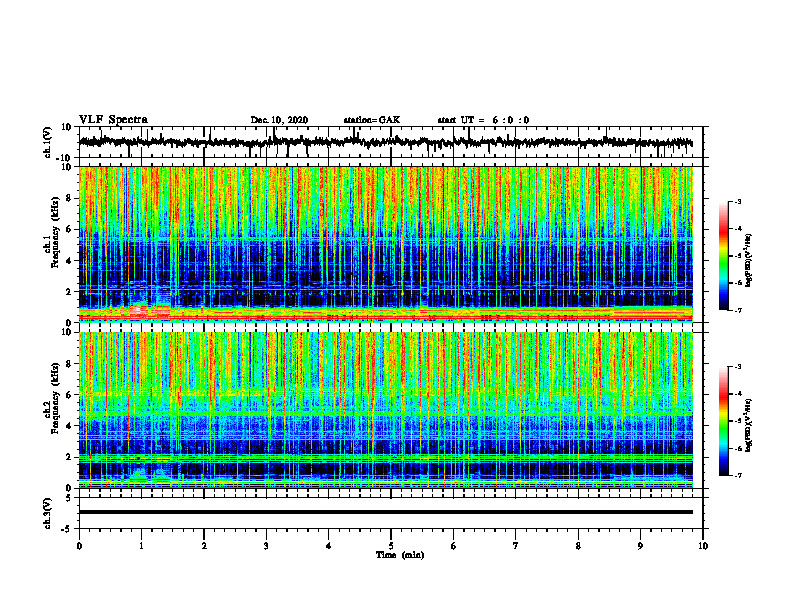Click the "-5" tick on ch.3(V) axis
The image size is (792, 612).
67,529
